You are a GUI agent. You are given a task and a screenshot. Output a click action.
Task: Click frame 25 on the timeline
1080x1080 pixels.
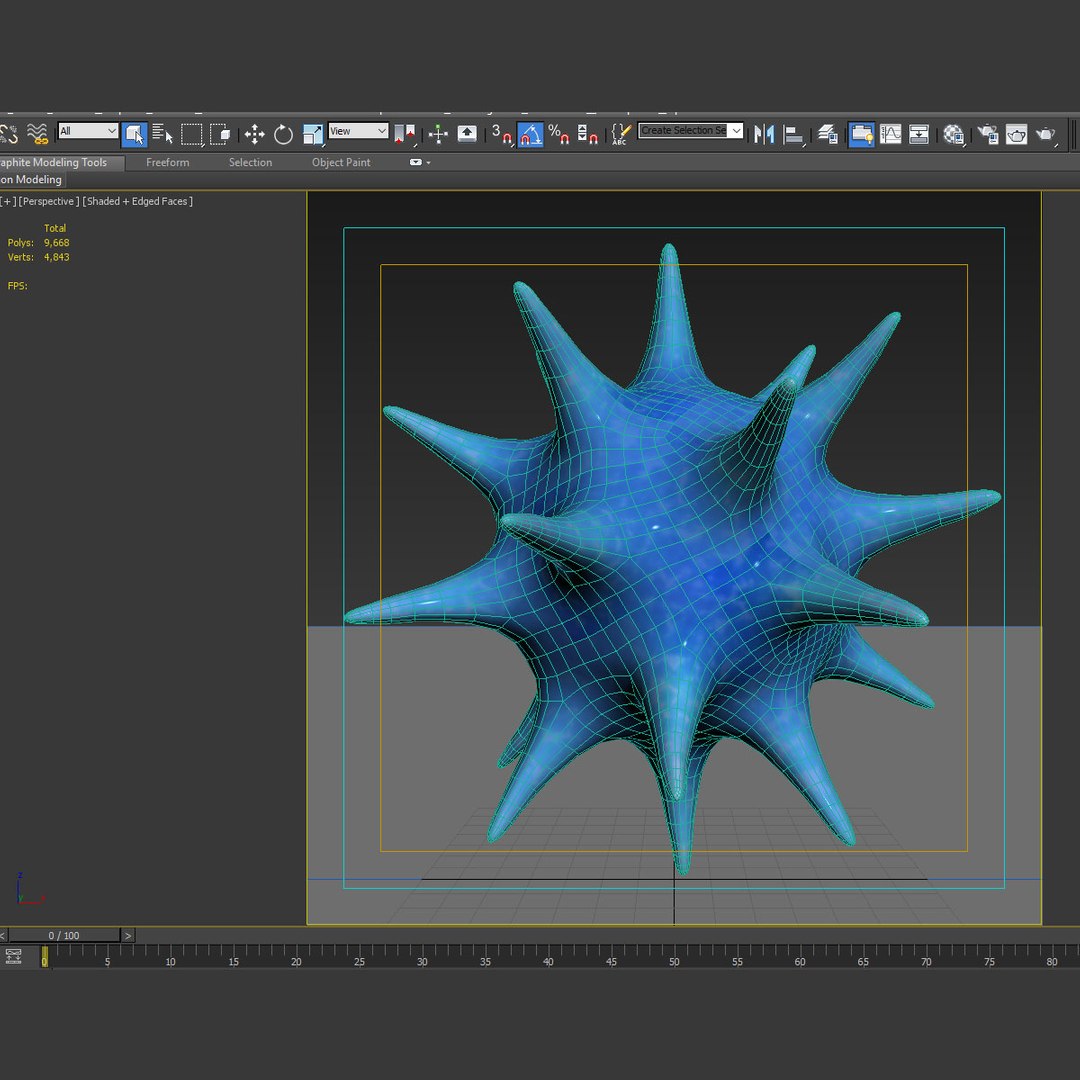coord(360,962)
